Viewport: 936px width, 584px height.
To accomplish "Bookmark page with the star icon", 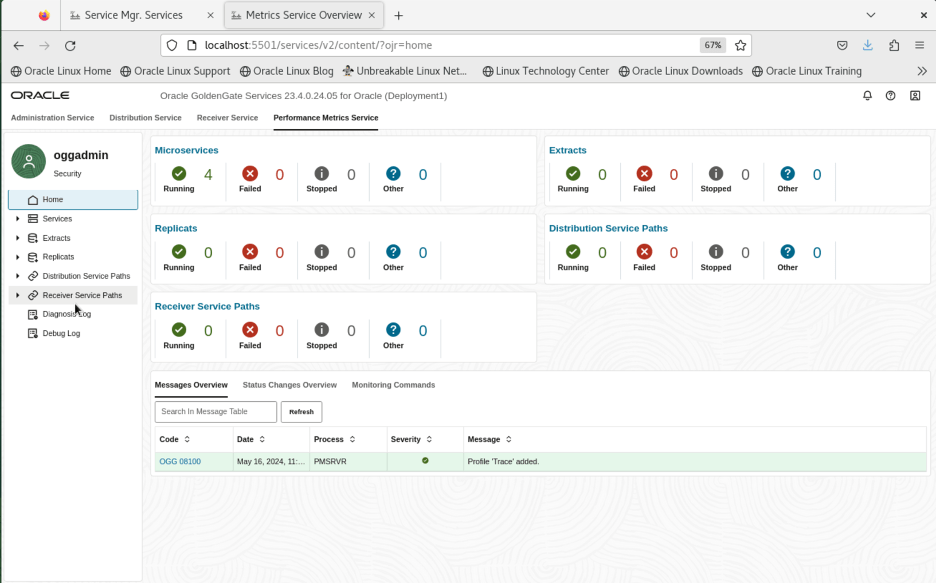I will click(740, 45).
